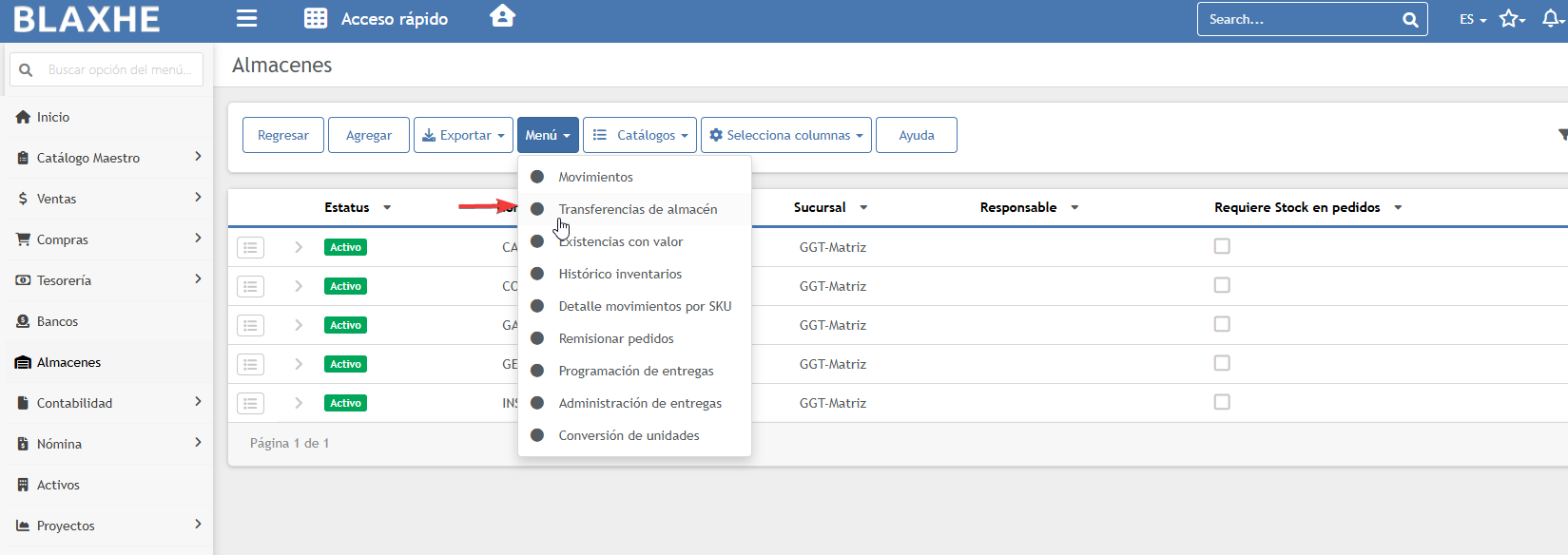Open row actions list icon for CO row
Screen dimensions: 1568x555
[250, 286]
